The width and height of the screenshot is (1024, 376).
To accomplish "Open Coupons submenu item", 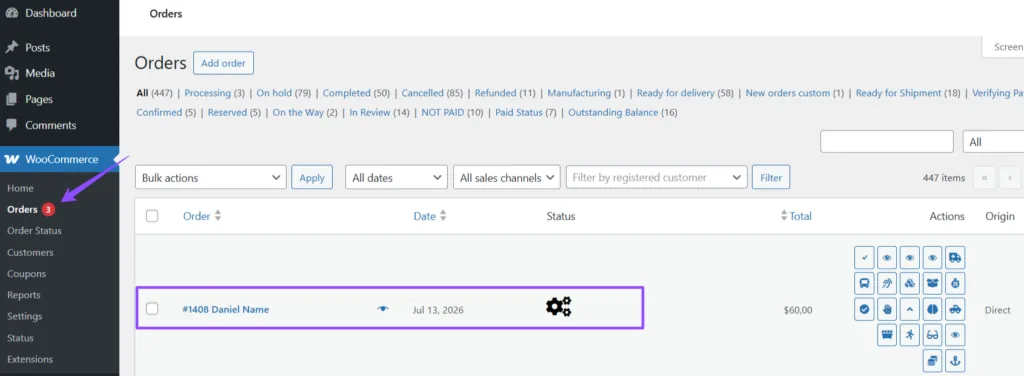I will click(27, 274).
